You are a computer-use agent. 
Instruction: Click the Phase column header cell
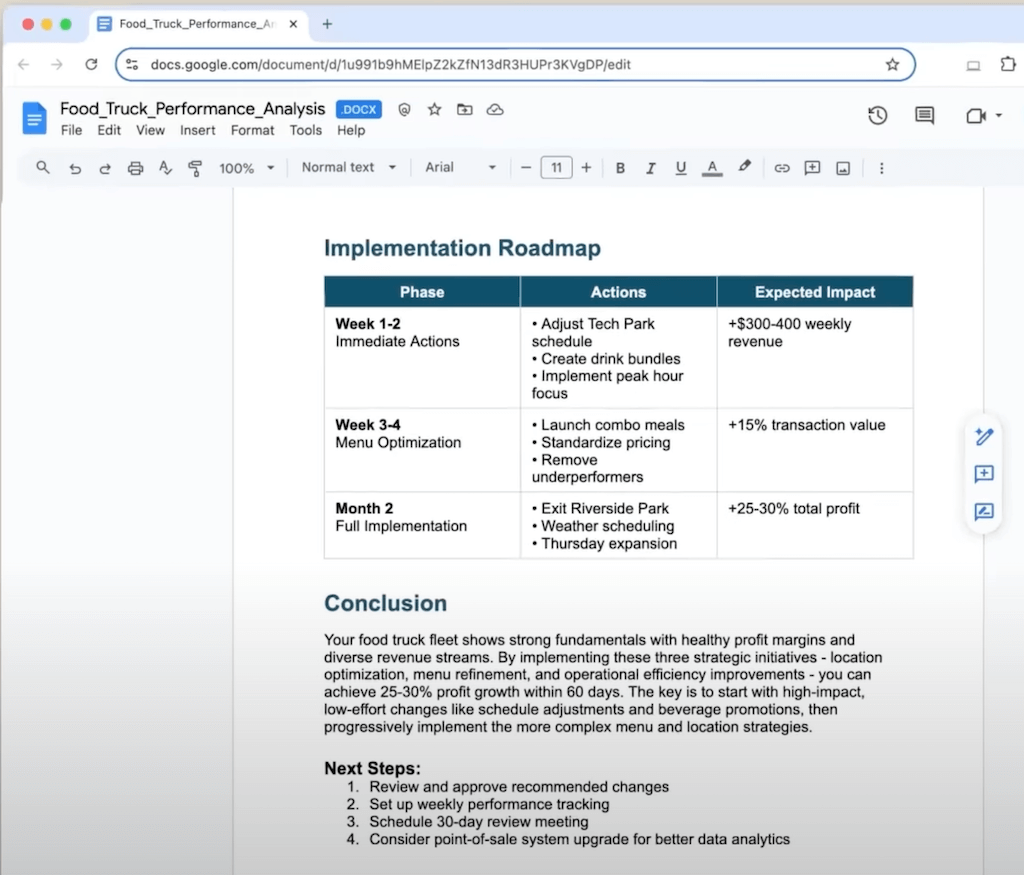(x=422, y=292)
